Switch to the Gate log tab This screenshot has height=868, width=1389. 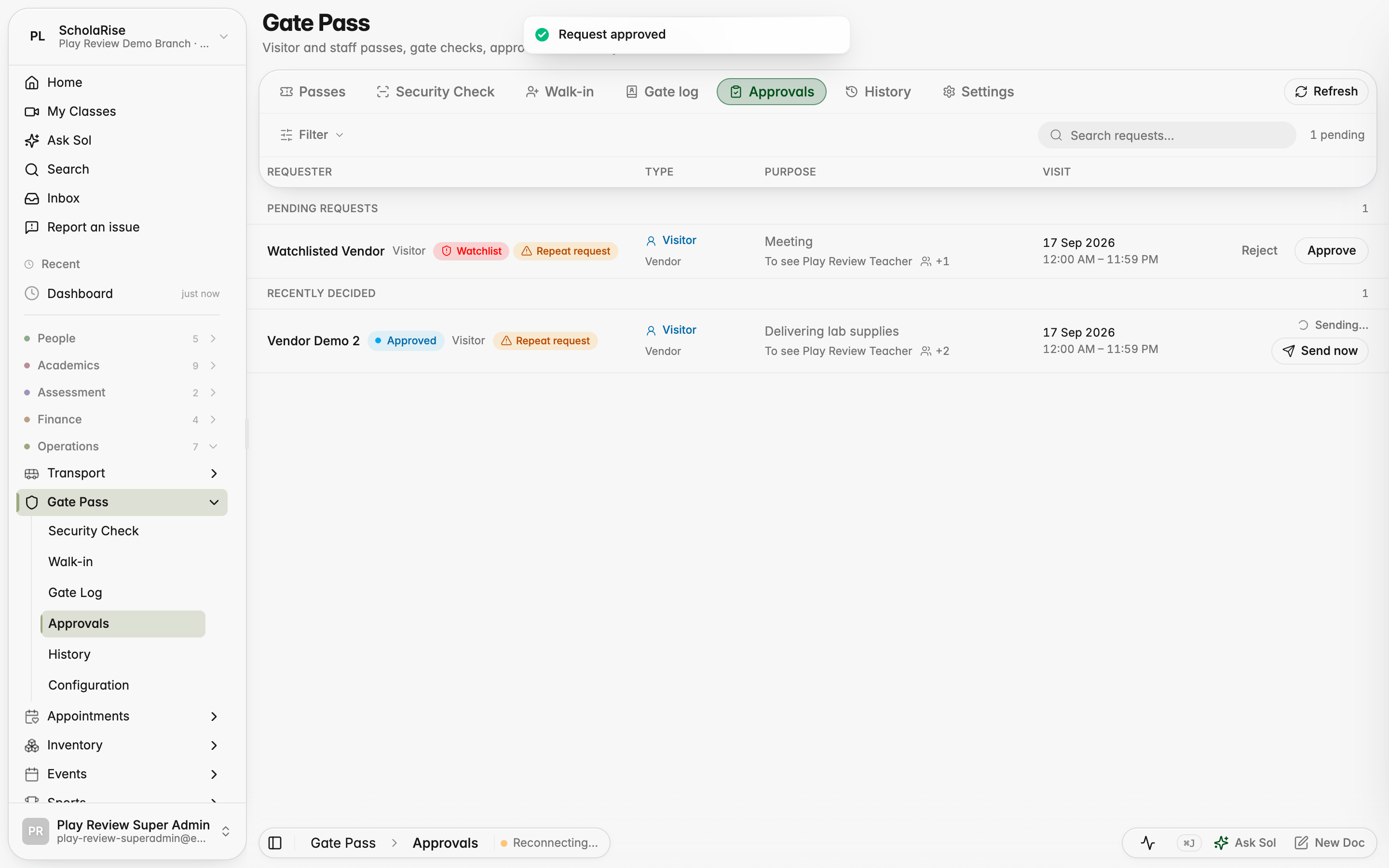(x=661, y=91)
